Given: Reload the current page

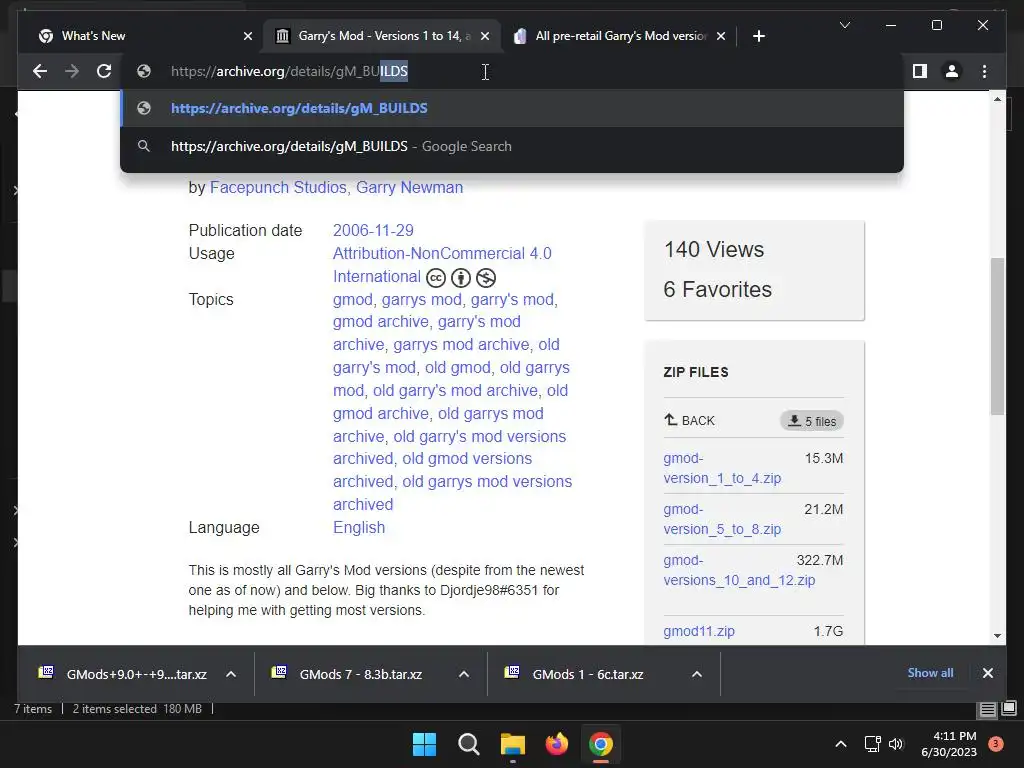Looking at the screenshot, I should click(x=104, y=71).
